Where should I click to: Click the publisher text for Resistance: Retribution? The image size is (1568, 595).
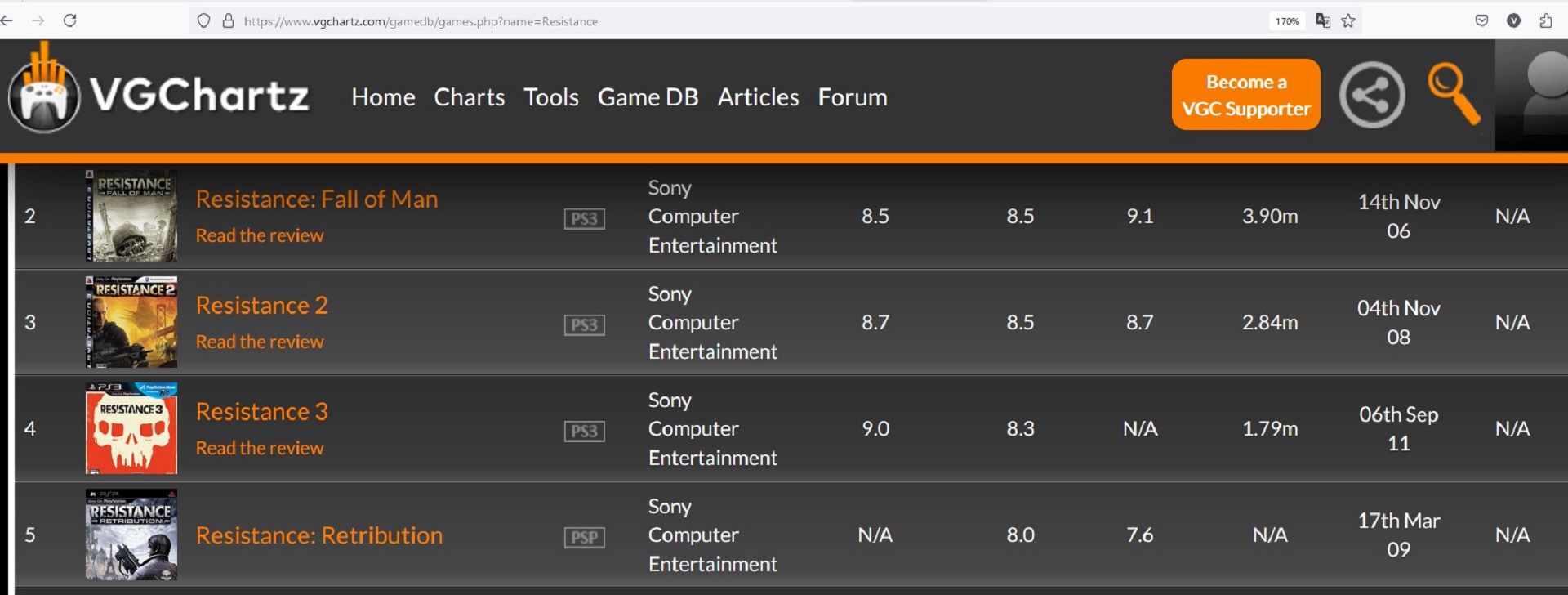[713, 535]
